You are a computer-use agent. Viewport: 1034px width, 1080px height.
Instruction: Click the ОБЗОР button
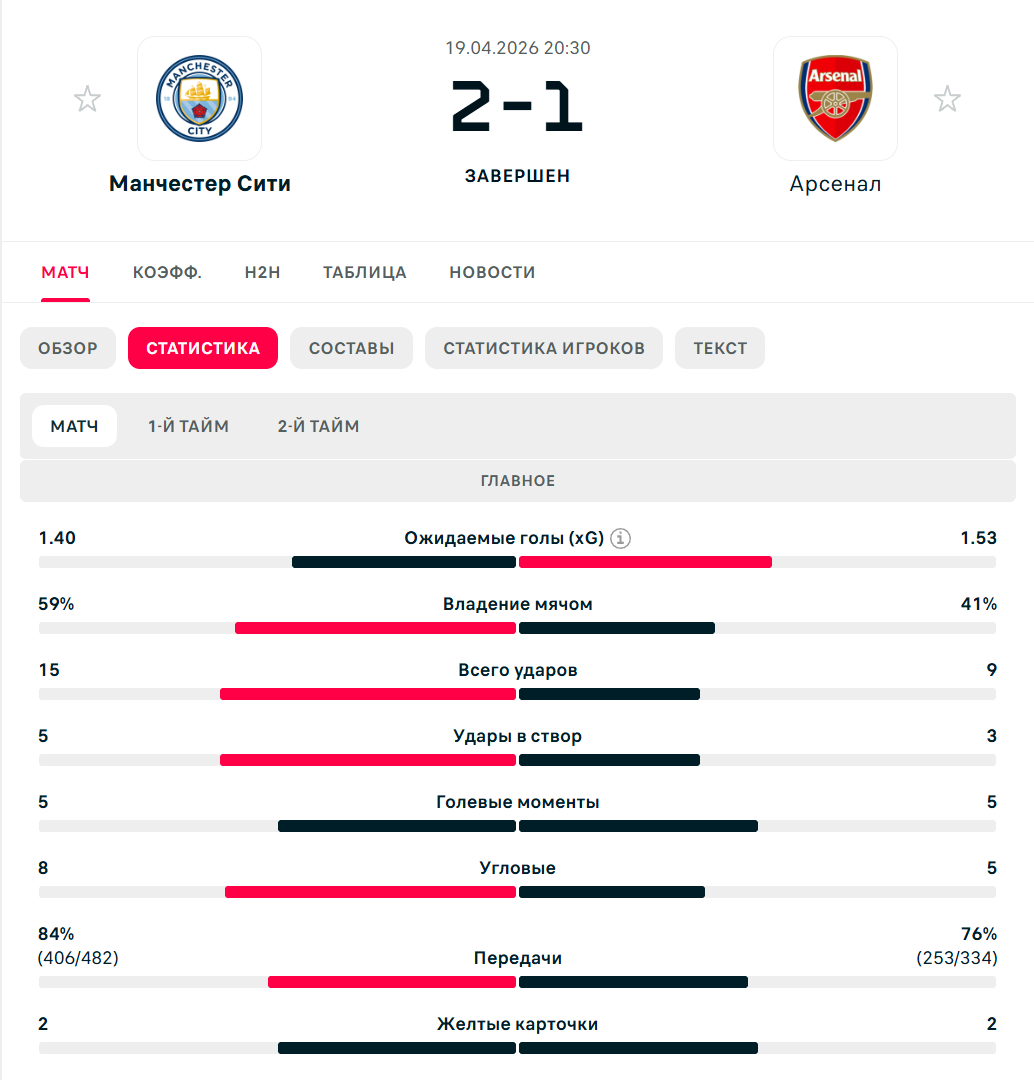tap(68, 348)
